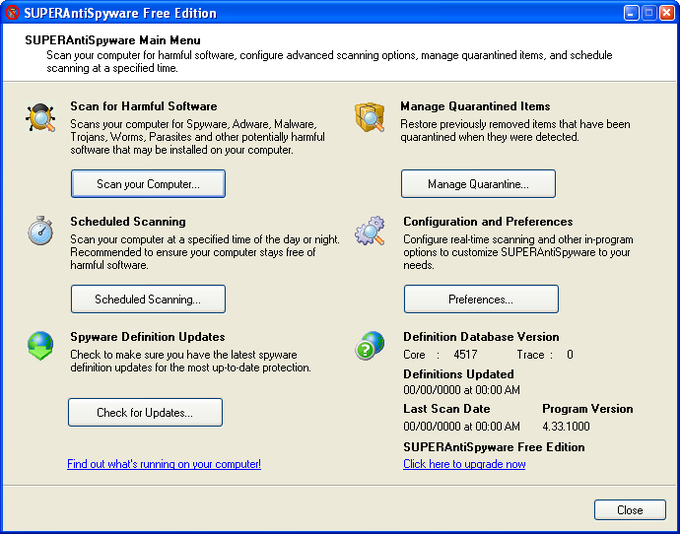Viewport: 680px width, 534px height.
Task: Click the Trace value 0
Action: click(570, 355)
